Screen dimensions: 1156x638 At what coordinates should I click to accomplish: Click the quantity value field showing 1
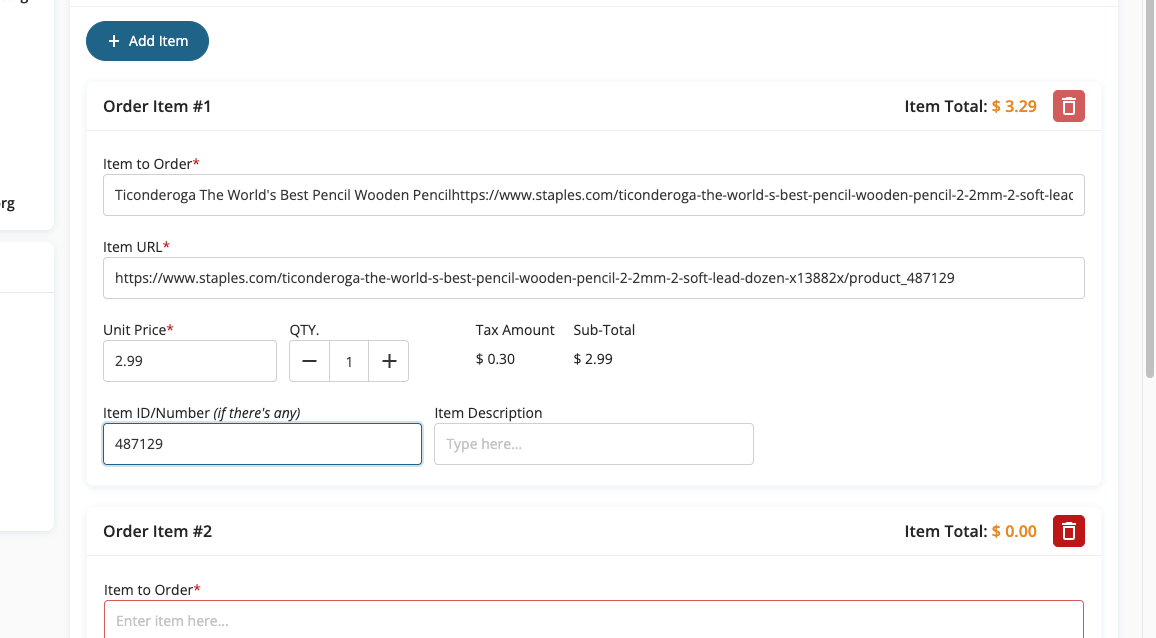click(349, 361)
